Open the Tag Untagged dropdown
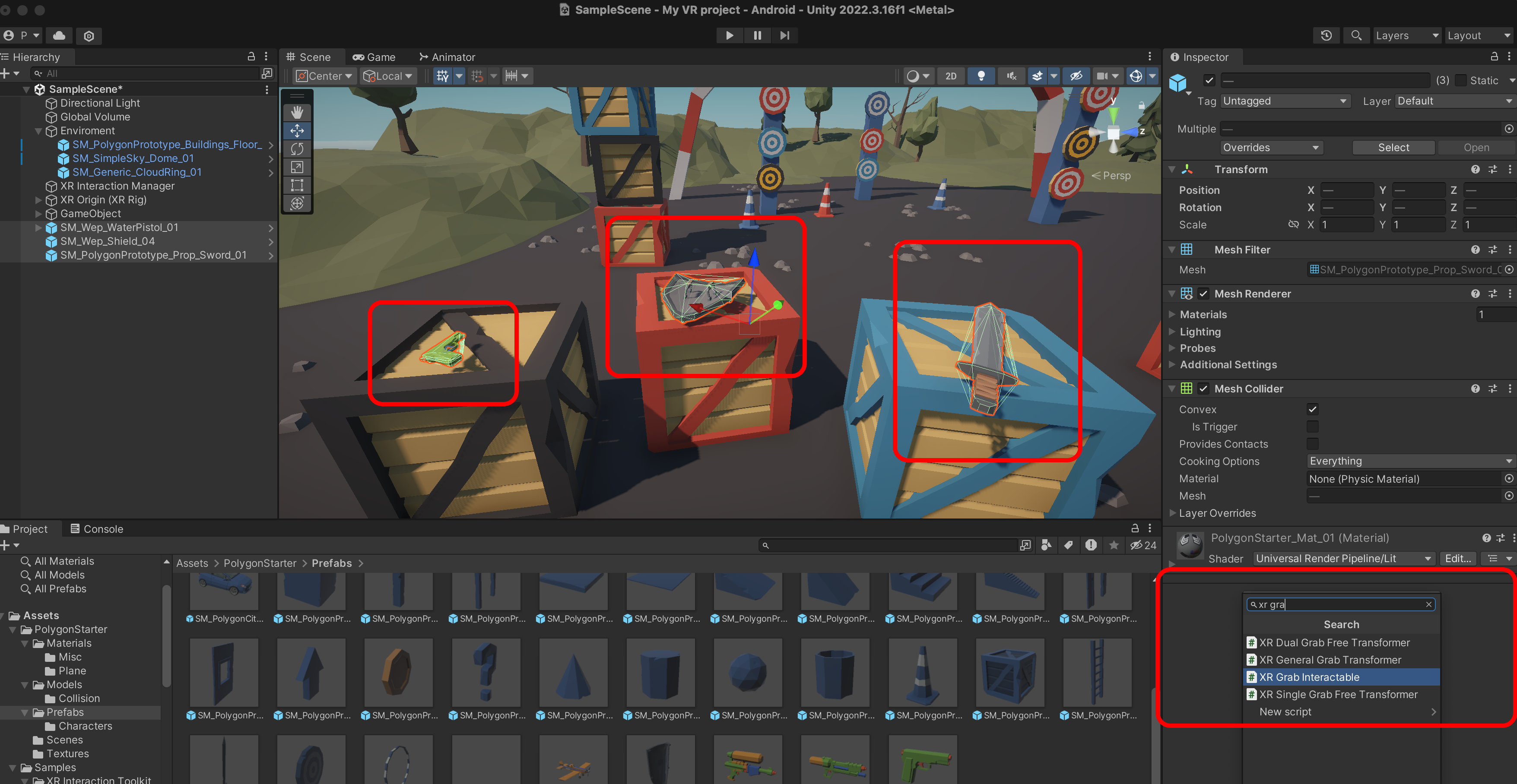The image size is (1517, 784). 1284,101
